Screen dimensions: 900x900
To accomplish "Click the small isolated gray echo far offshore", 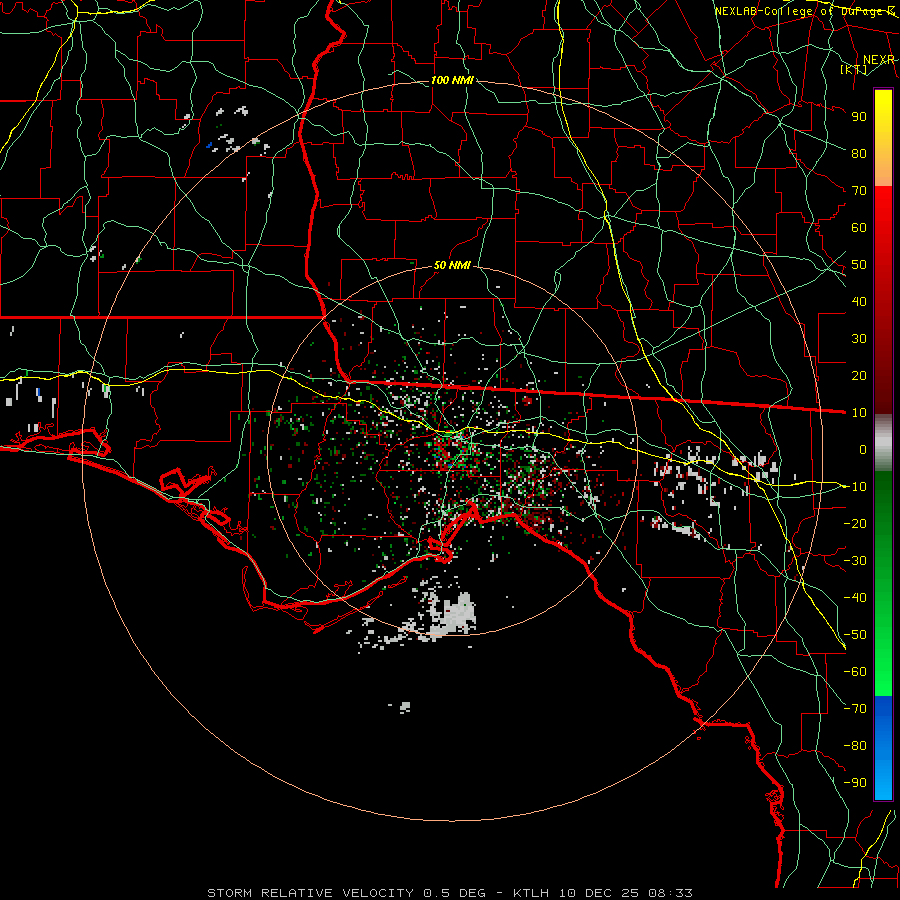I will tap(405, 707).
